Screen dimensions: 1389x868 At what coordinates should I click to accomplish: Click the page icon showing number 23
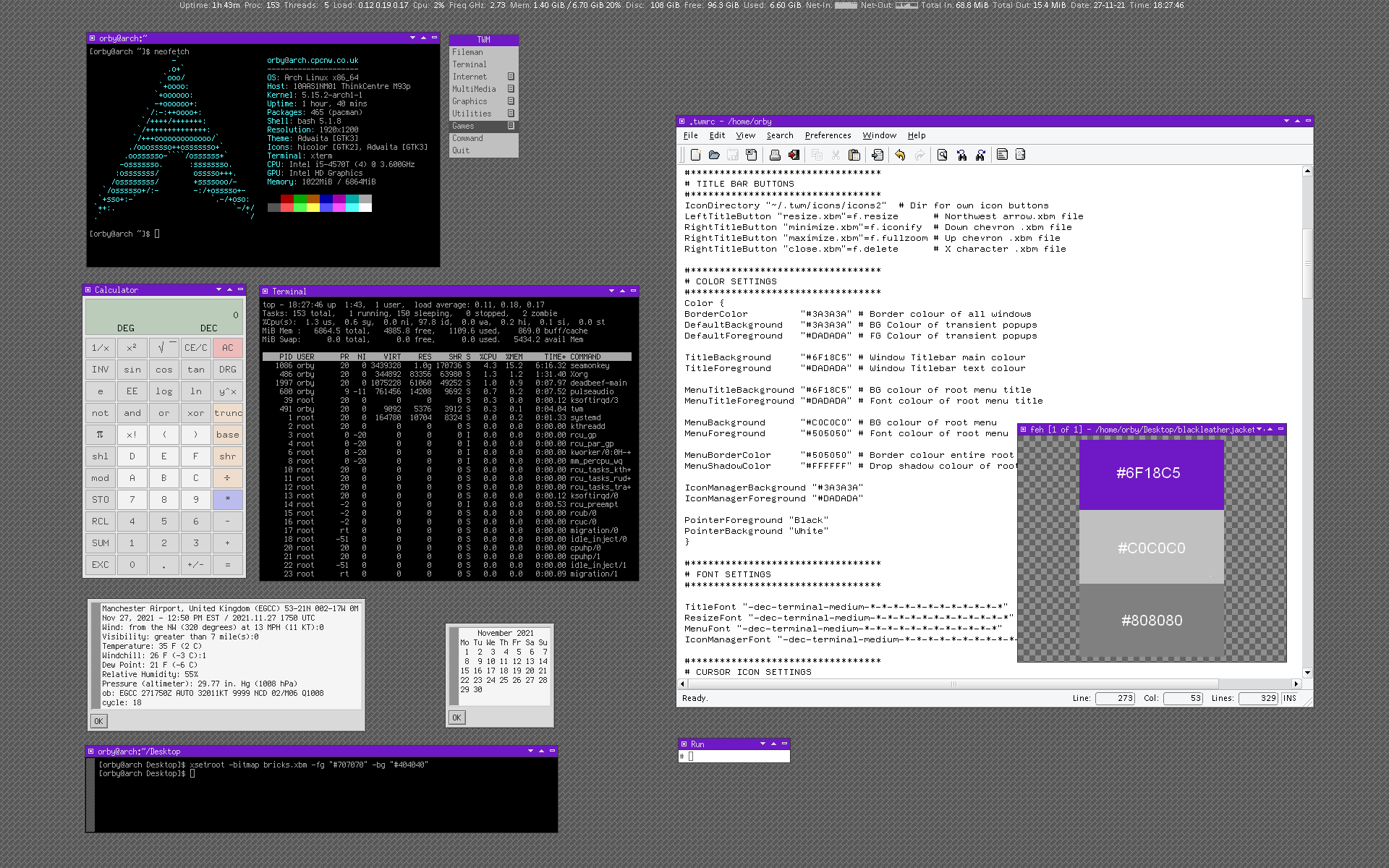[1021, 155]
